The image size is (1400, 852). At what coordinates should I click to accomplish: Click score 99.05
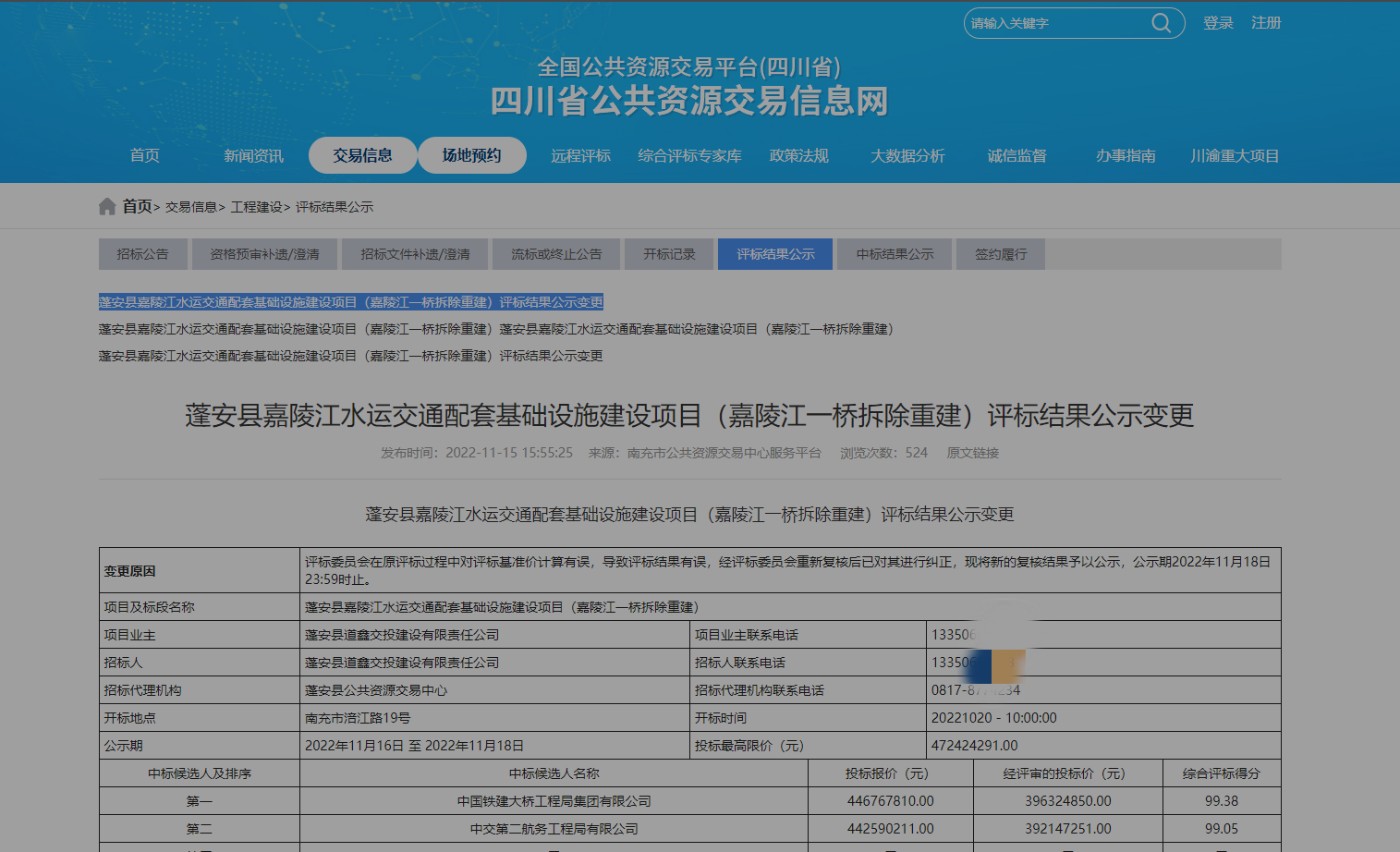1221,829
